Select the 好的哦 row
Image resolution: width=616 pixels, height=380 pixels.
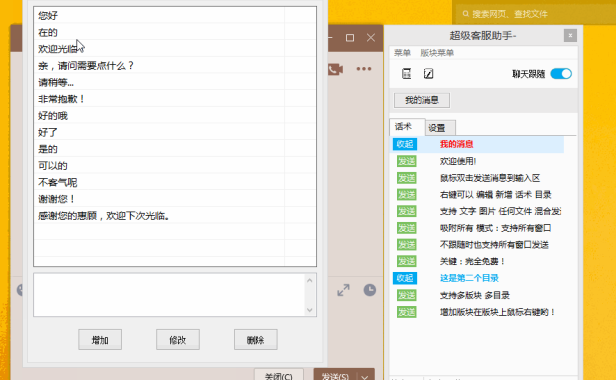[175, 116]
